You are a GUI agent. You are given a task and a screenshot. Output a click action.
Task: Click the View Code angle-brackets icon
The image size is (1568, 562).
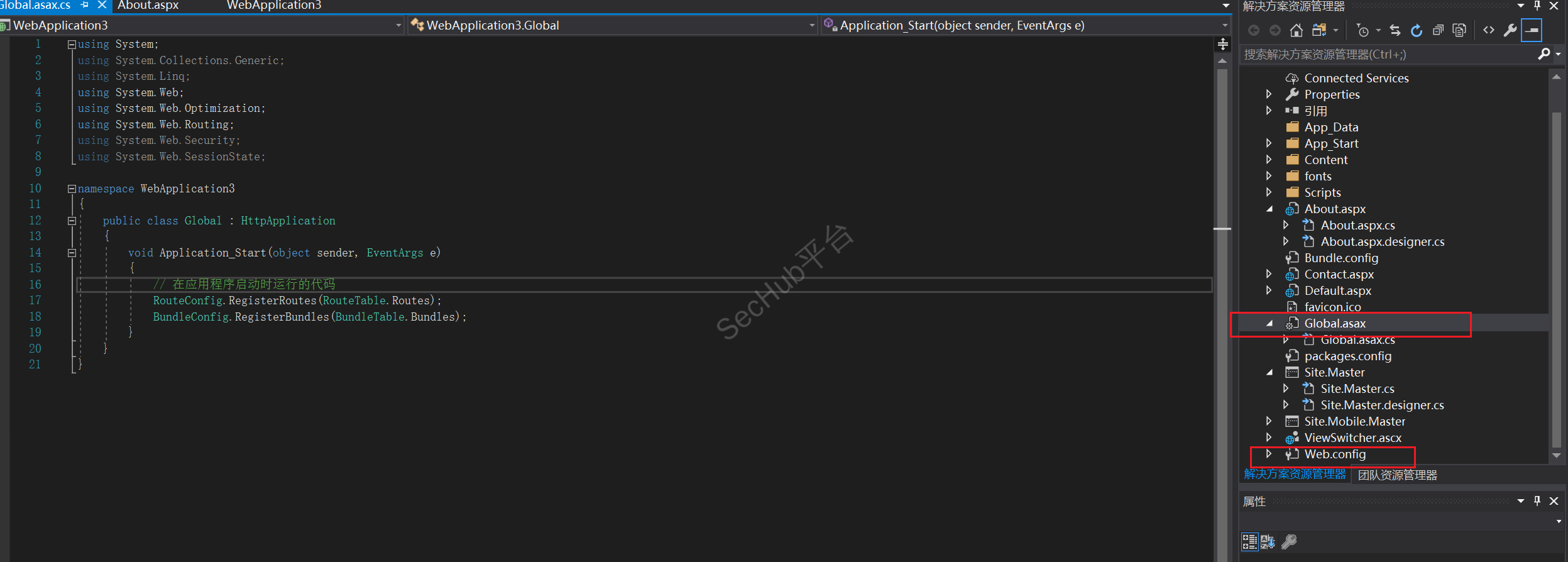click(1489, 30)
